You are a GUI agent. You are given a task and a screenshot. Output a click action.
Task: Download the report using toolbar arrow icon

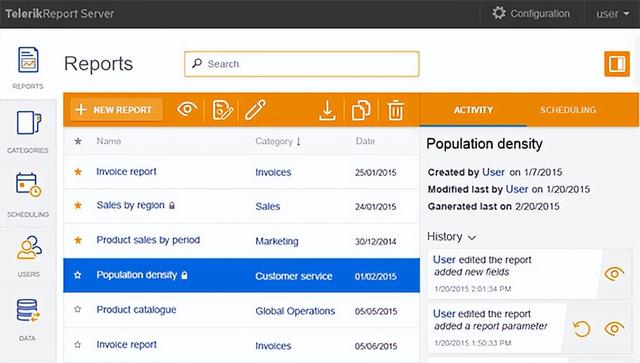(x=327, y=110)
